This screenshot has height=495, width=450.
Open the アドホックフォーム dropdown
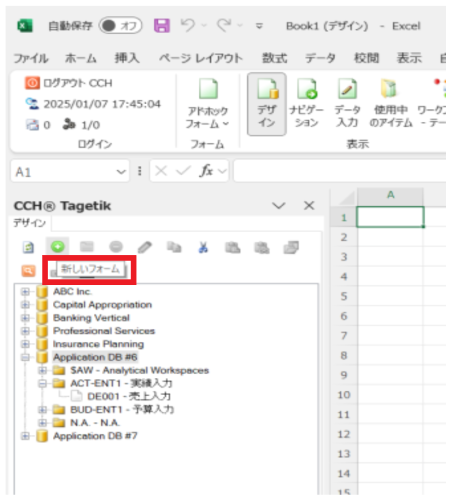pos(207,104)
